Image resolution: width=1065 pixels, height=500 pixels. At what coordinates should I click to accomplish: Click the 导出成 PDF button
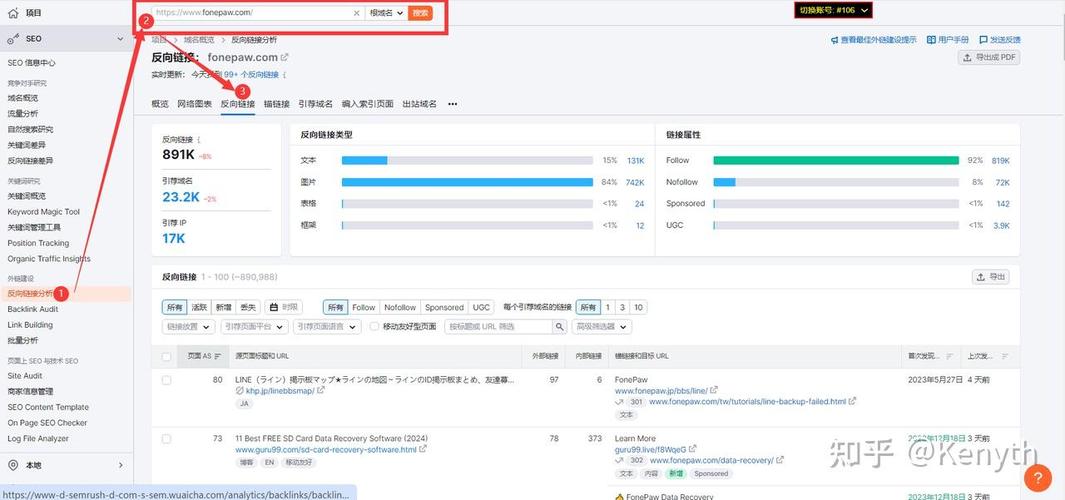coord(989,58)
